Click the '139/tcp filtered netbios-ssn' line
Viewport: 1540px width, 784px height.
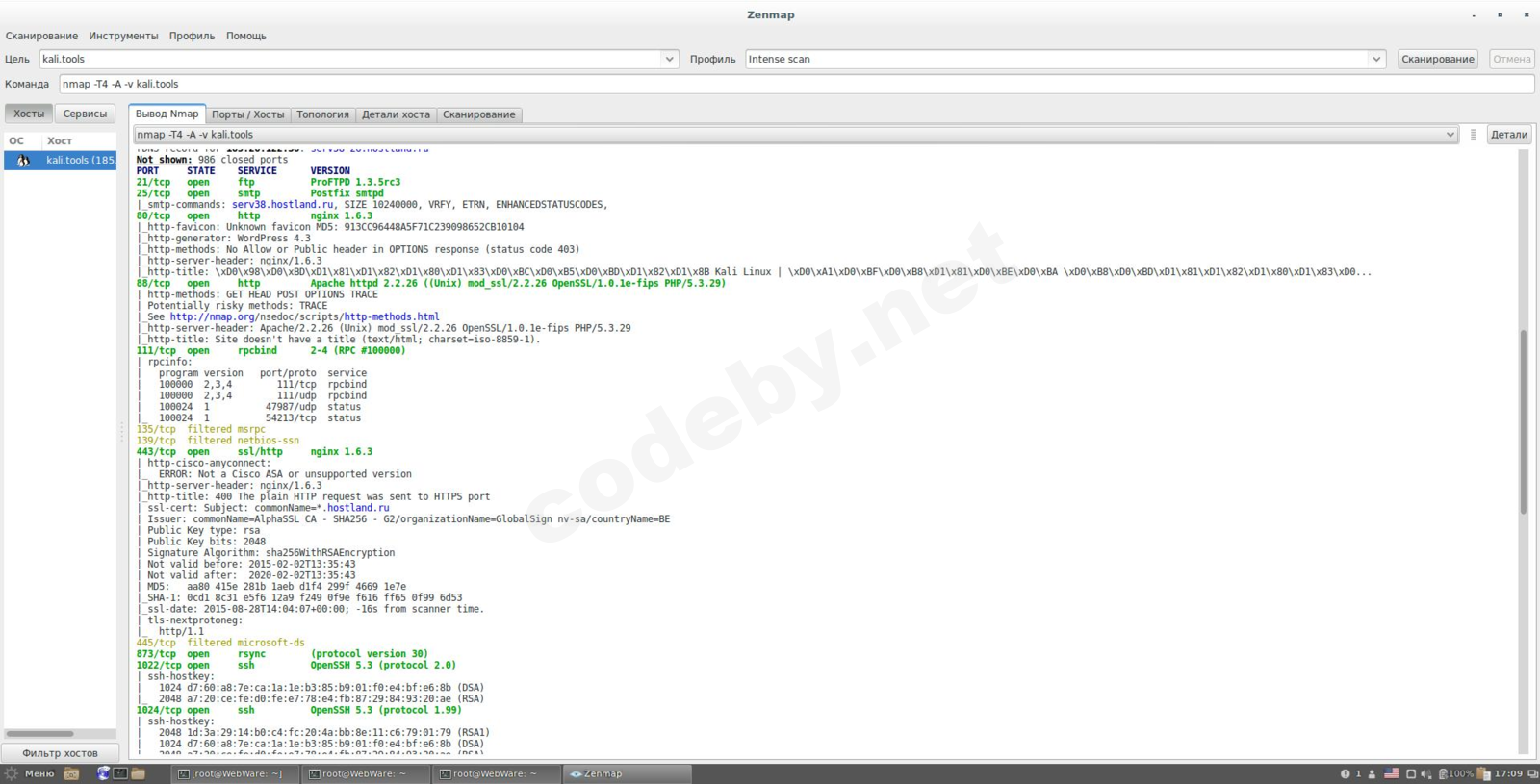(x=218, y=441)
